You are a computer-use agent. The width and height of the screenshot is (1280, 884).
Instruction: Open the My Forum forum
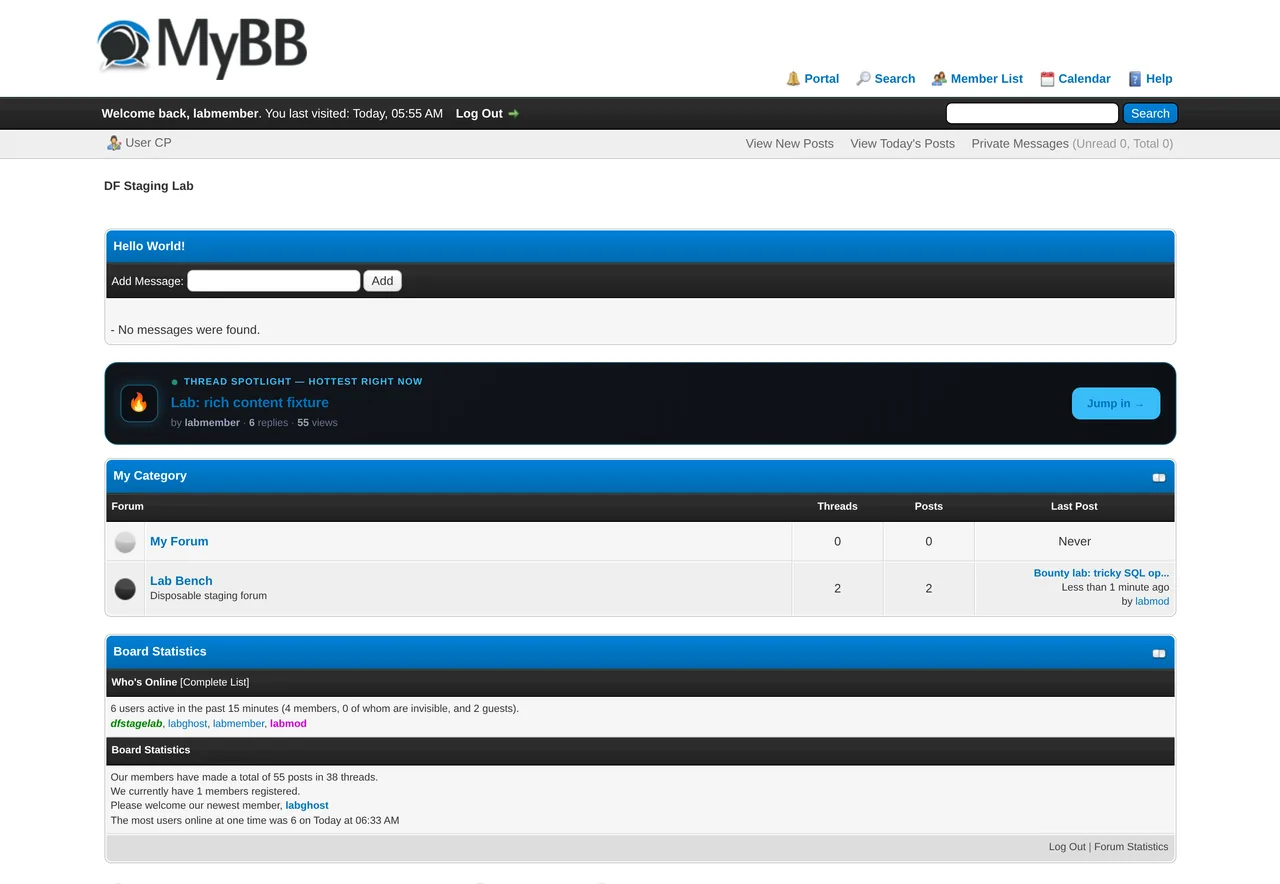point(179,542)
